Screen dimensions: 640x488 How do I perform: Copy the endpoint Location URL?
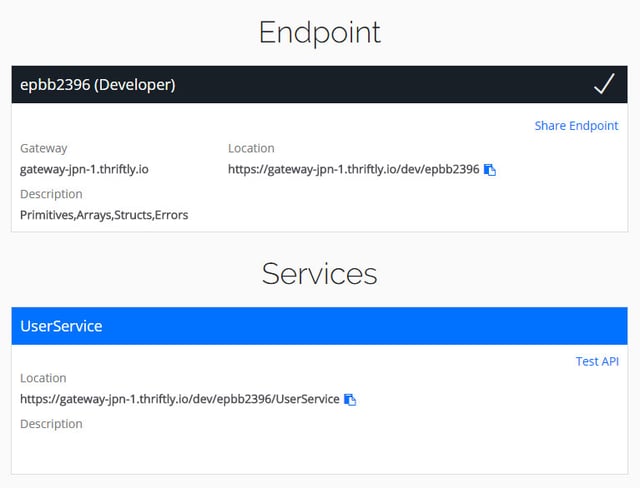tap(490, 170)
